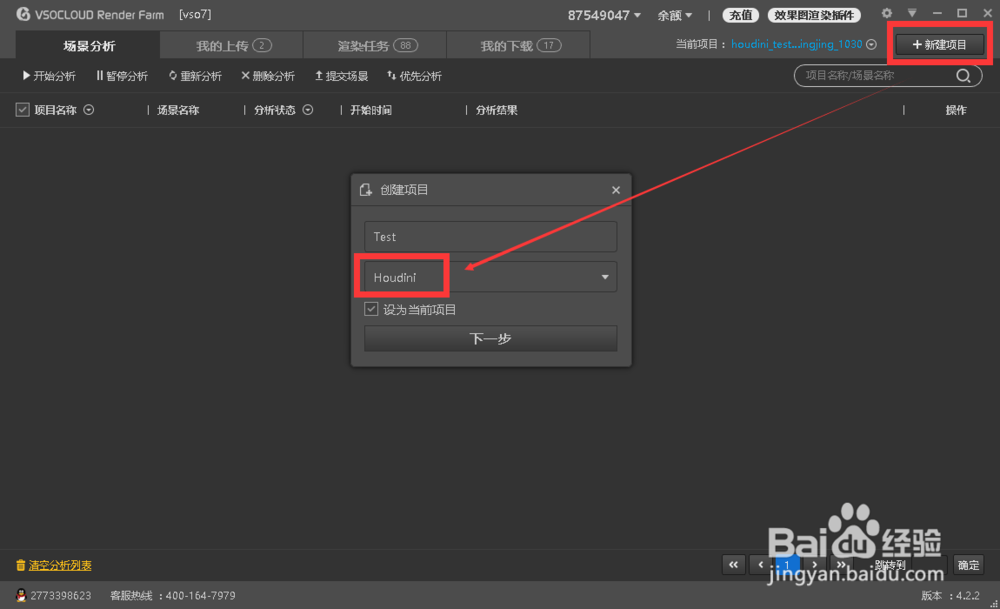
Task: Open analysis status column filter arrow
Action: pyautogui.click(x=307, y=110)
